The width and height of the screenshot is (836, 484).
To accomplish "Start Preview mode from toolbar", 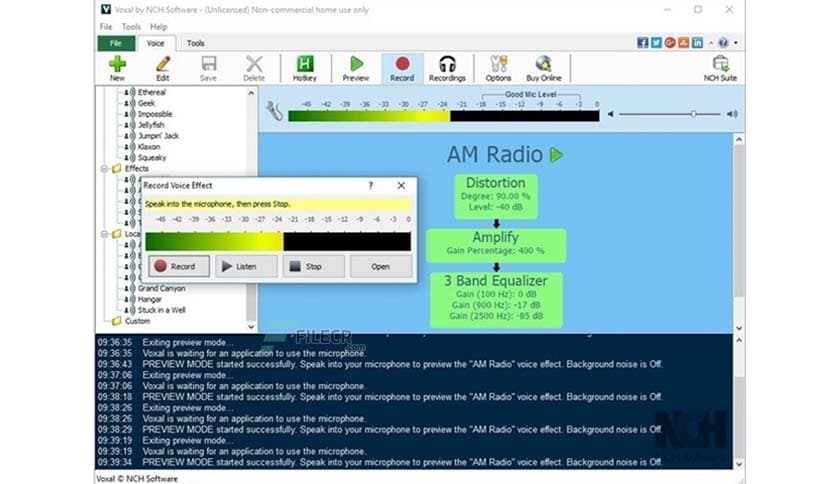I will [x=356, y=68].
